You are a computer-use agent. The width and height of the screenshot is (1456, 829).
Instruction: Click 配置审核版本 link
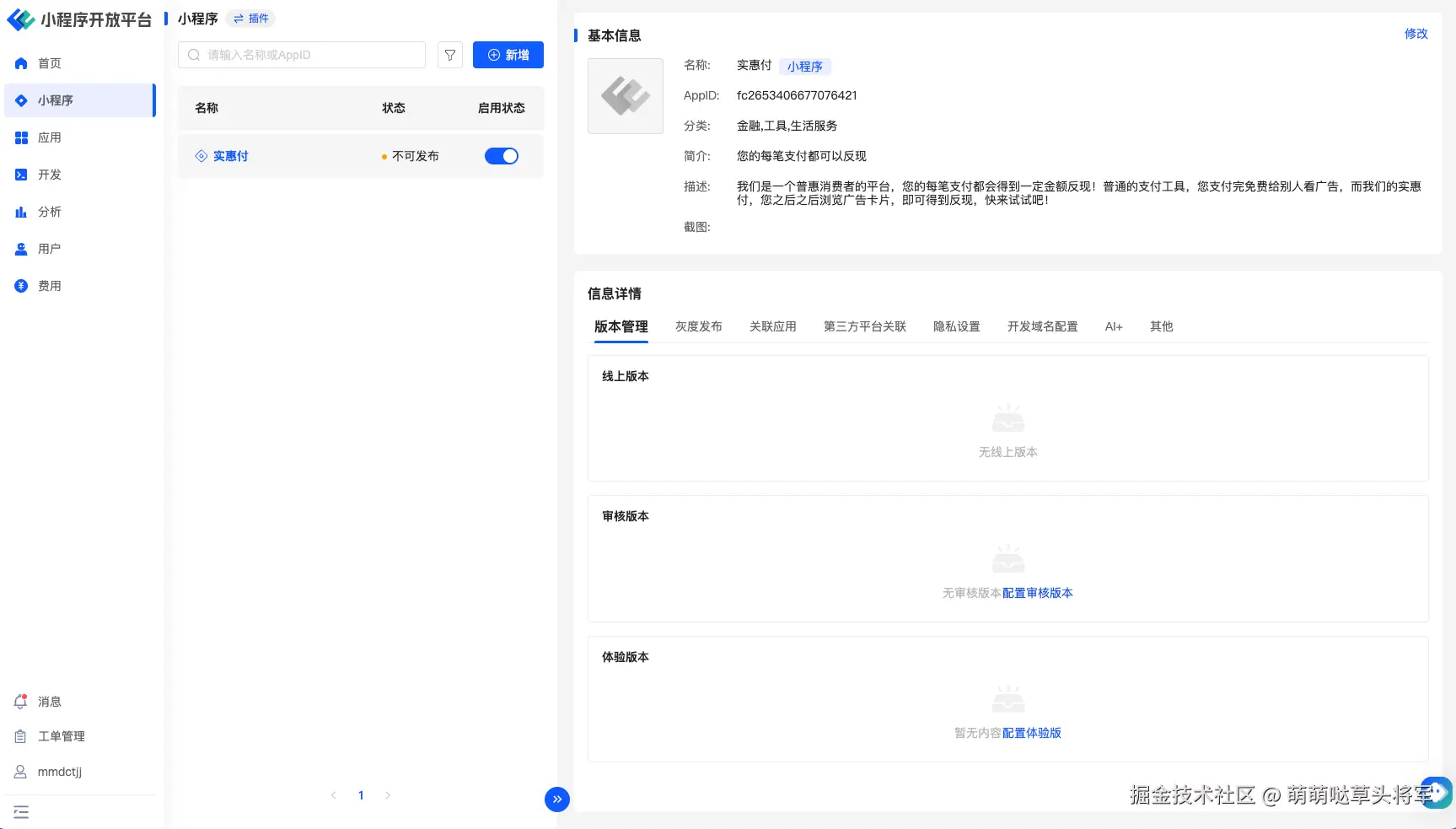click(x=1038, y=593)
